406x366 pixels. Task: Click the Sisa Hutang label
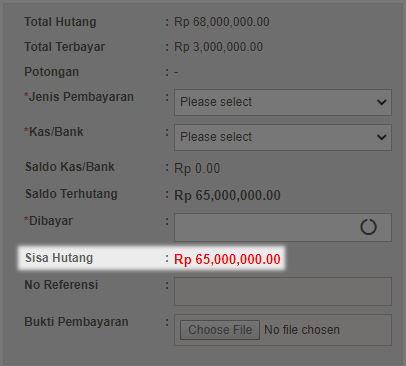point(59,258)
